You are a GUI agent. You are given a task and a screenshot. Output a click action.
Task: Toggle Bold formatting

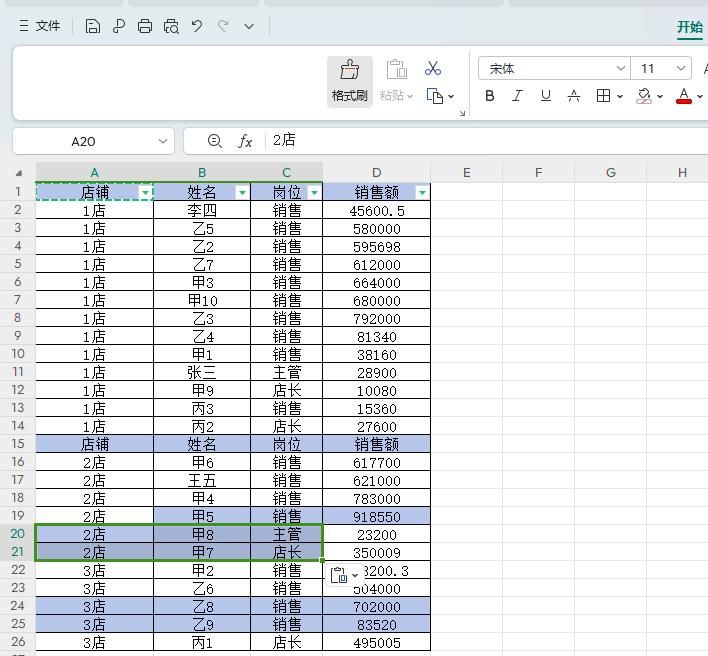point(490,96)
